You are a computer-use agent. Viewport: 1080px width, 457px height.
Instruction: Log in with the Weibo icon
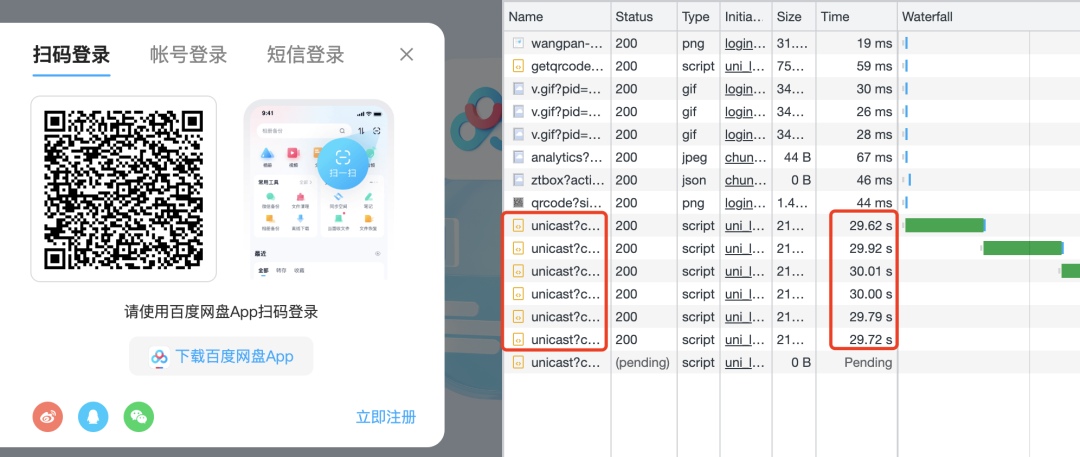pyautogui.click(x=48, y=417)
